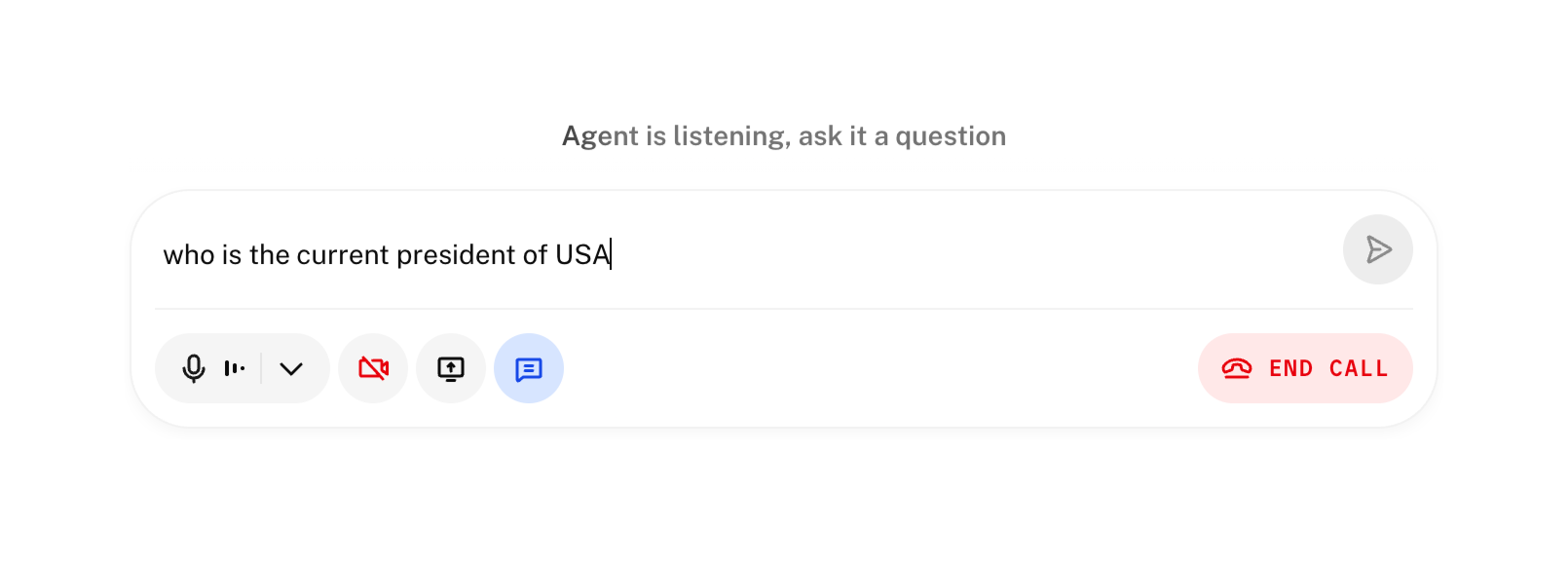Click the word "current" in the message
Screen dimensions: 1568x564
(343, 254)
